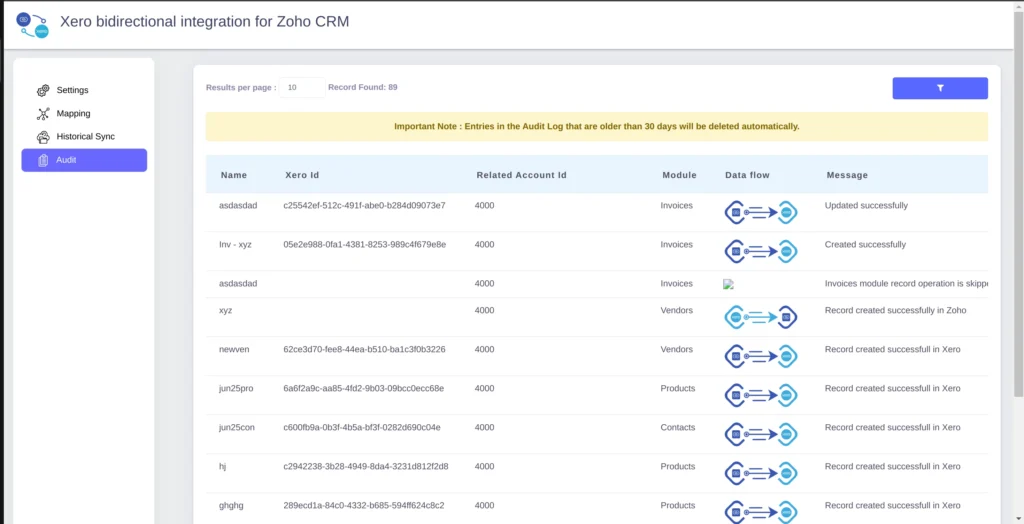1024x524 pixels.
Task: Click the Record Found: 89 label
Action: click(x=362, y=88)
